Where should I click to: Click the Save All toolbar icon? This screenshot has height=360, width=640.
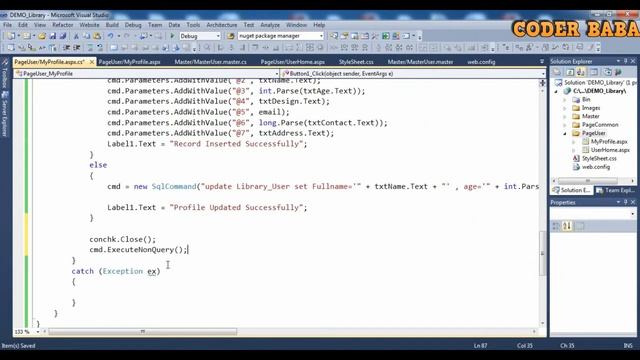pos(62,36)
